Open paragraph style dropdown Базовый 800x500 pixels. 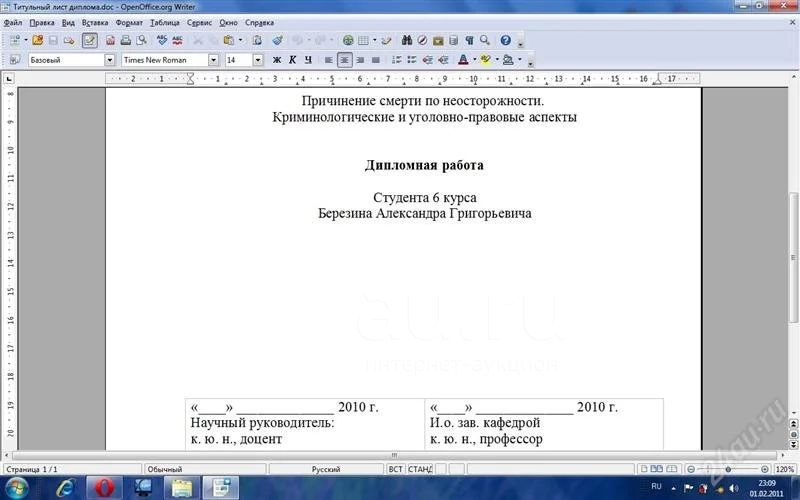pos(110,60)
